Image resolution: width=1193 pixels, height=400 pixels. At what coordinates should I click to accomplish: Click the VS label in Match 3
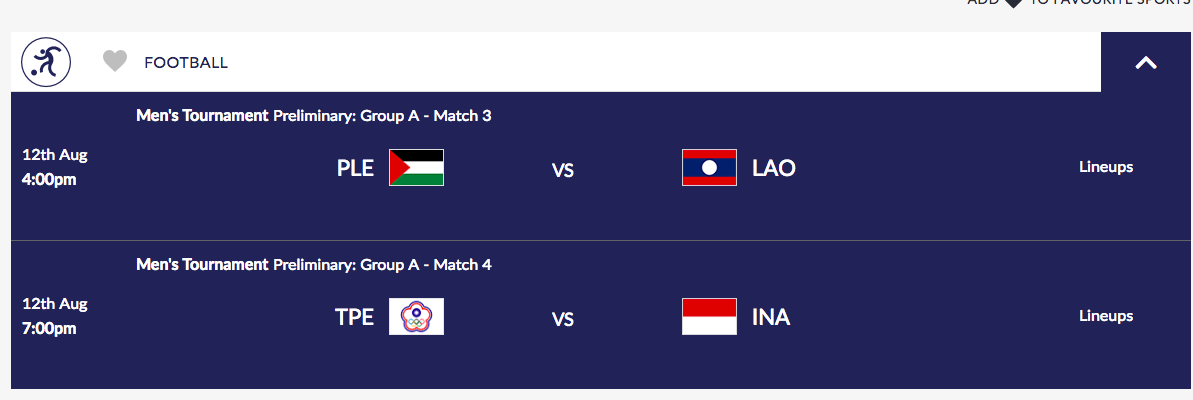click(x=563, y=170)
